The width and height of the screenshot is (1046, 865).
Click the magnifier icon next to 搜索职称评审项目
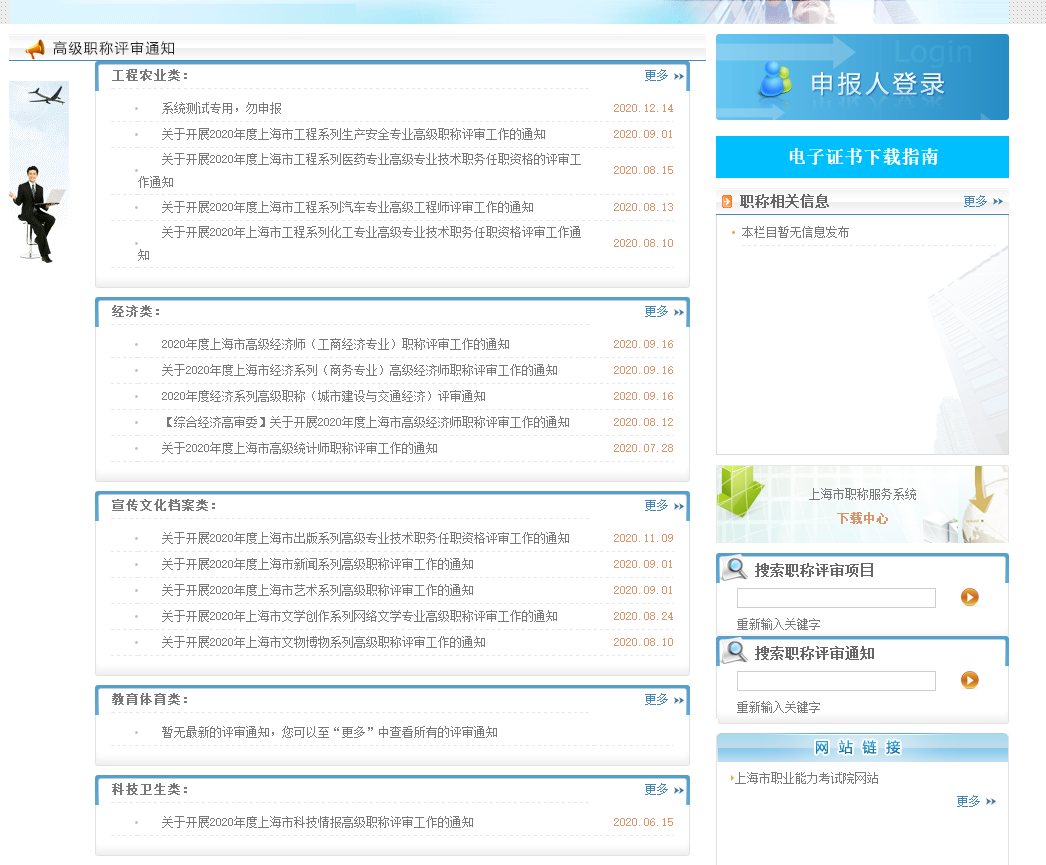734,569
